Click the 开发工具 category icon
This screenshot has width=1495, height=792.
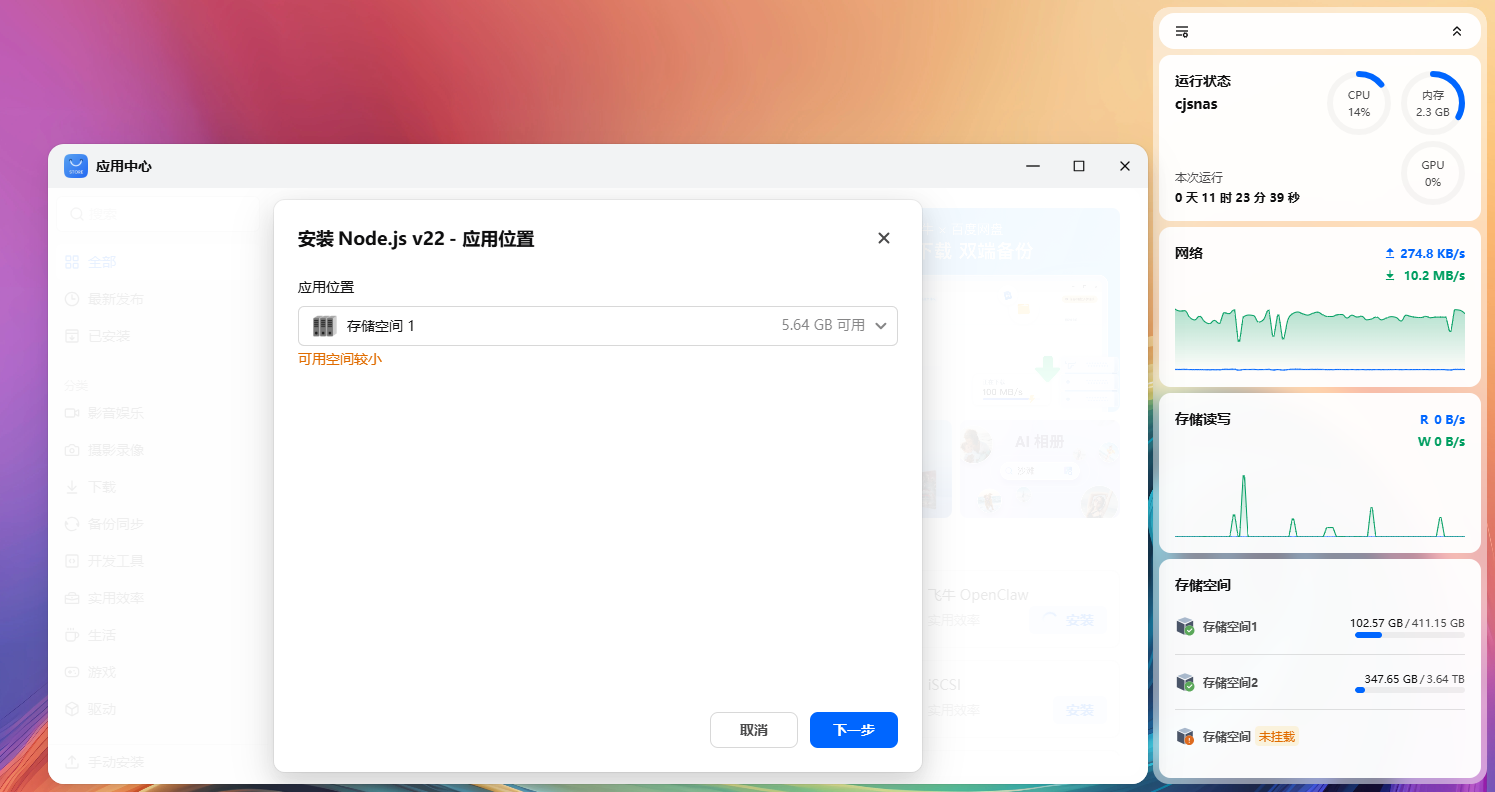tap(72, 561)
